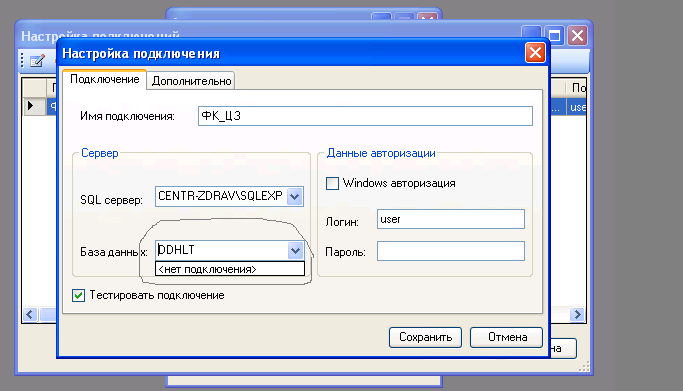The image size is (683, 391).
Task: Expand the SQL сервер dropdown
Action: pyautogui.click(x=295, y=196)
